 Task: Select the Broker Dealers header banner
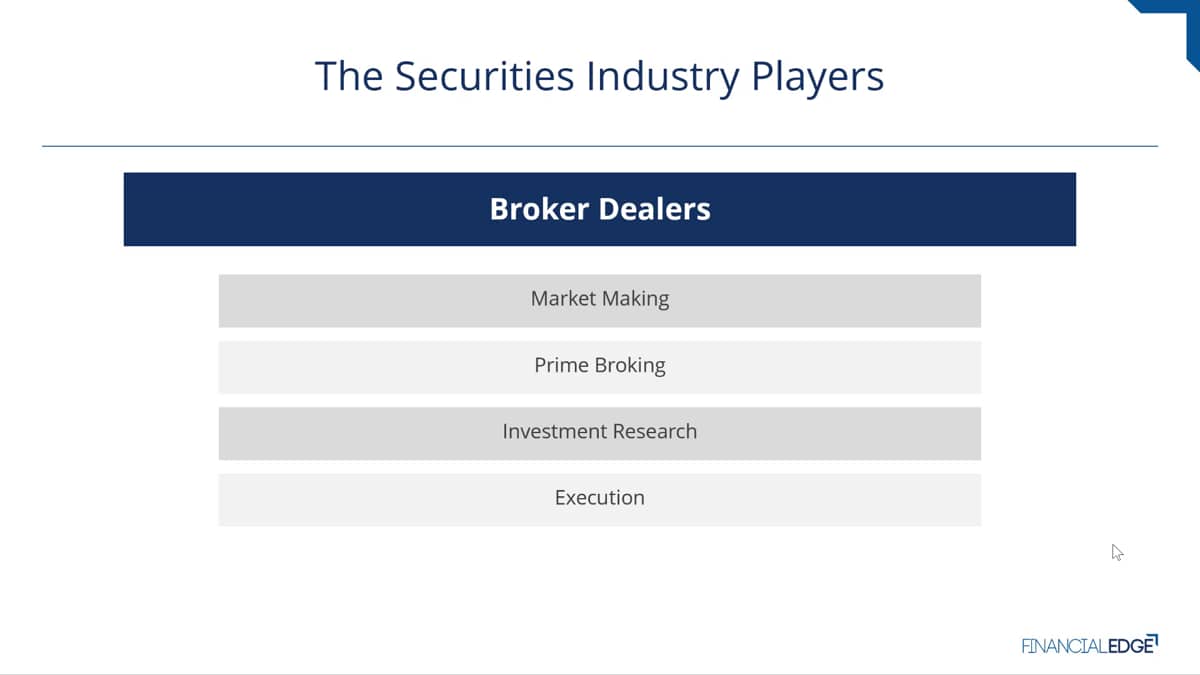[600, 209]
